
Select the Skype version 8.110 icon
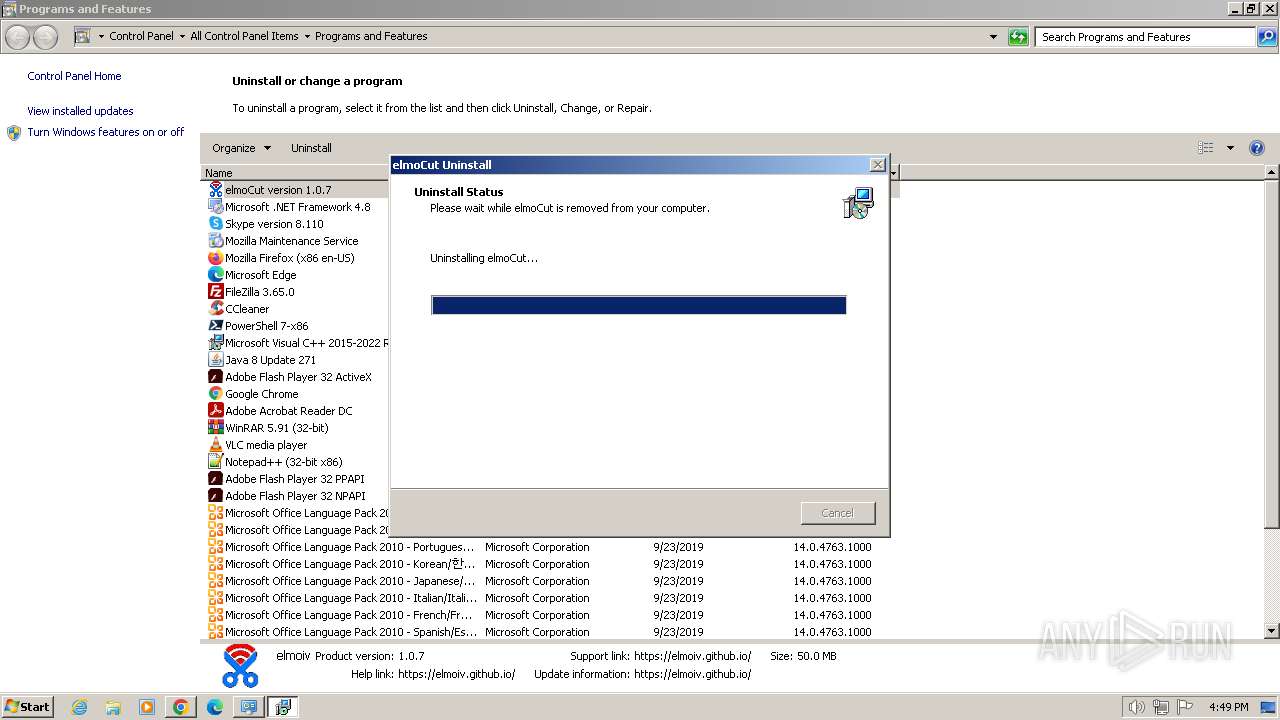[215, 224]
